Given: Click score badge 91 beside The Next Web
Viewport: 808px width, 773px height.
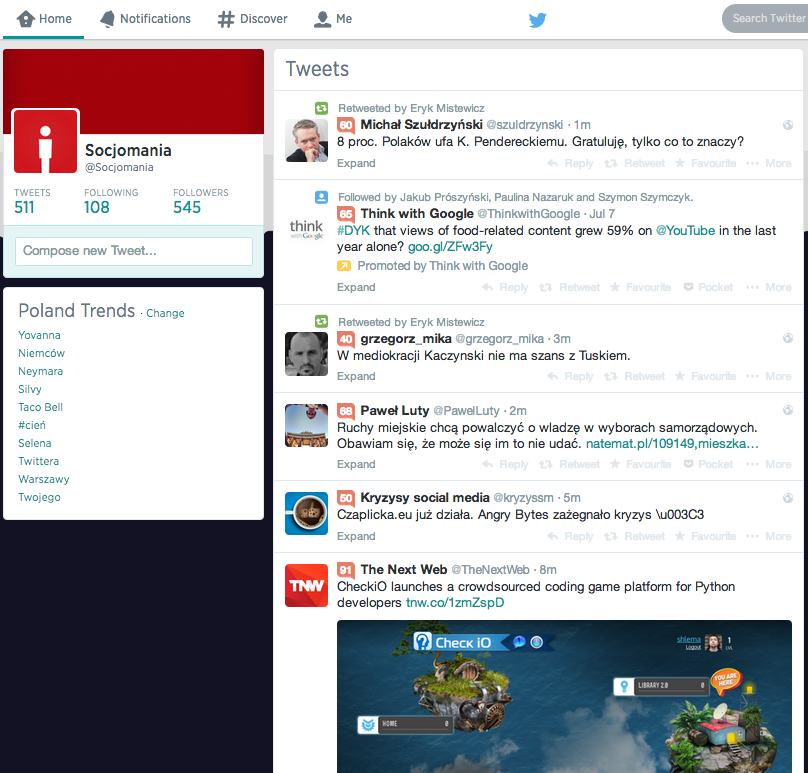Looking at the screenshot, I should tap(346, 570).
